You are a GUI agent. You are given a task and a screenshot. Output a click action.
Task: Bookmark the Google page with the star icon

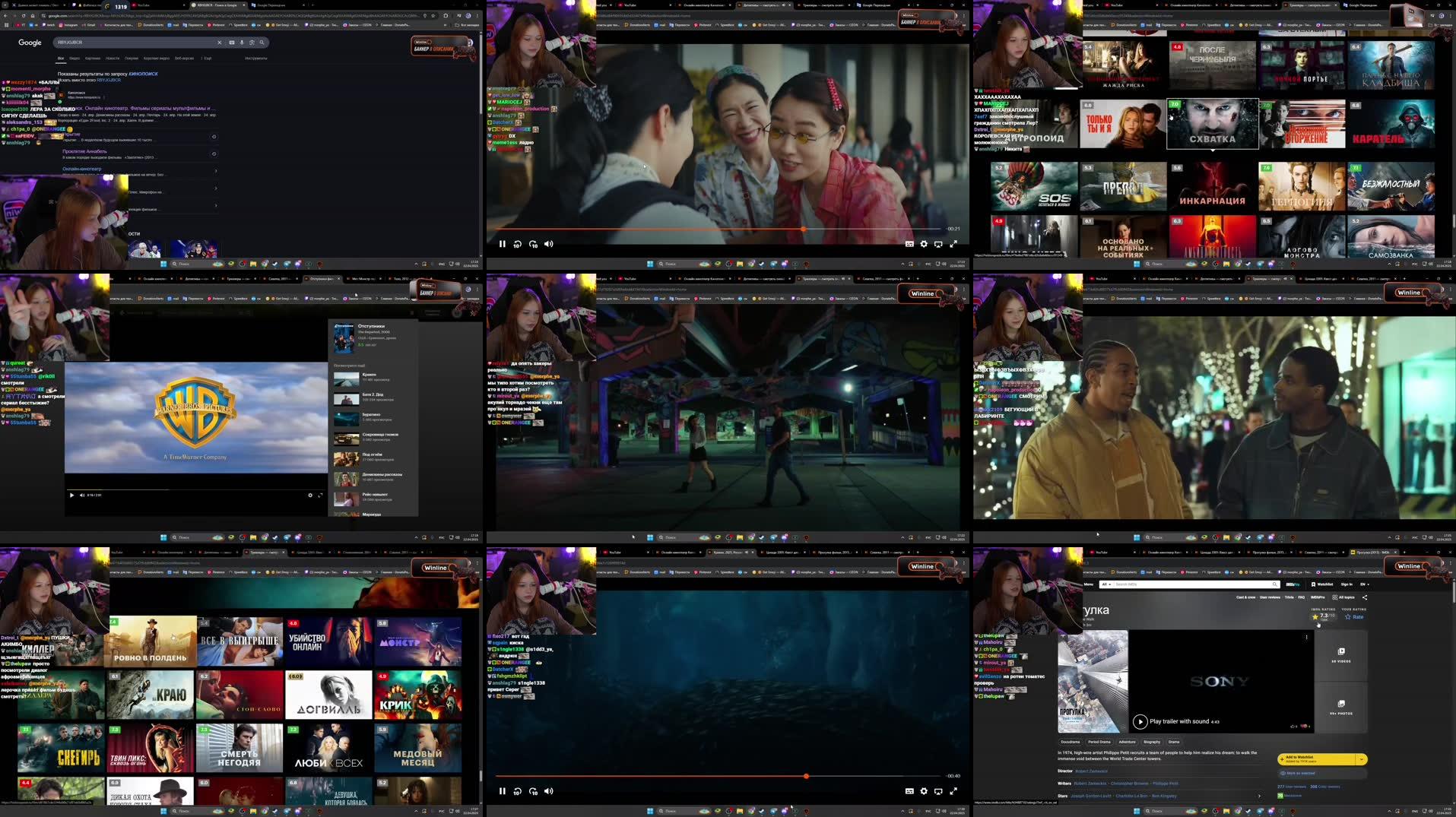pos(433,15)
